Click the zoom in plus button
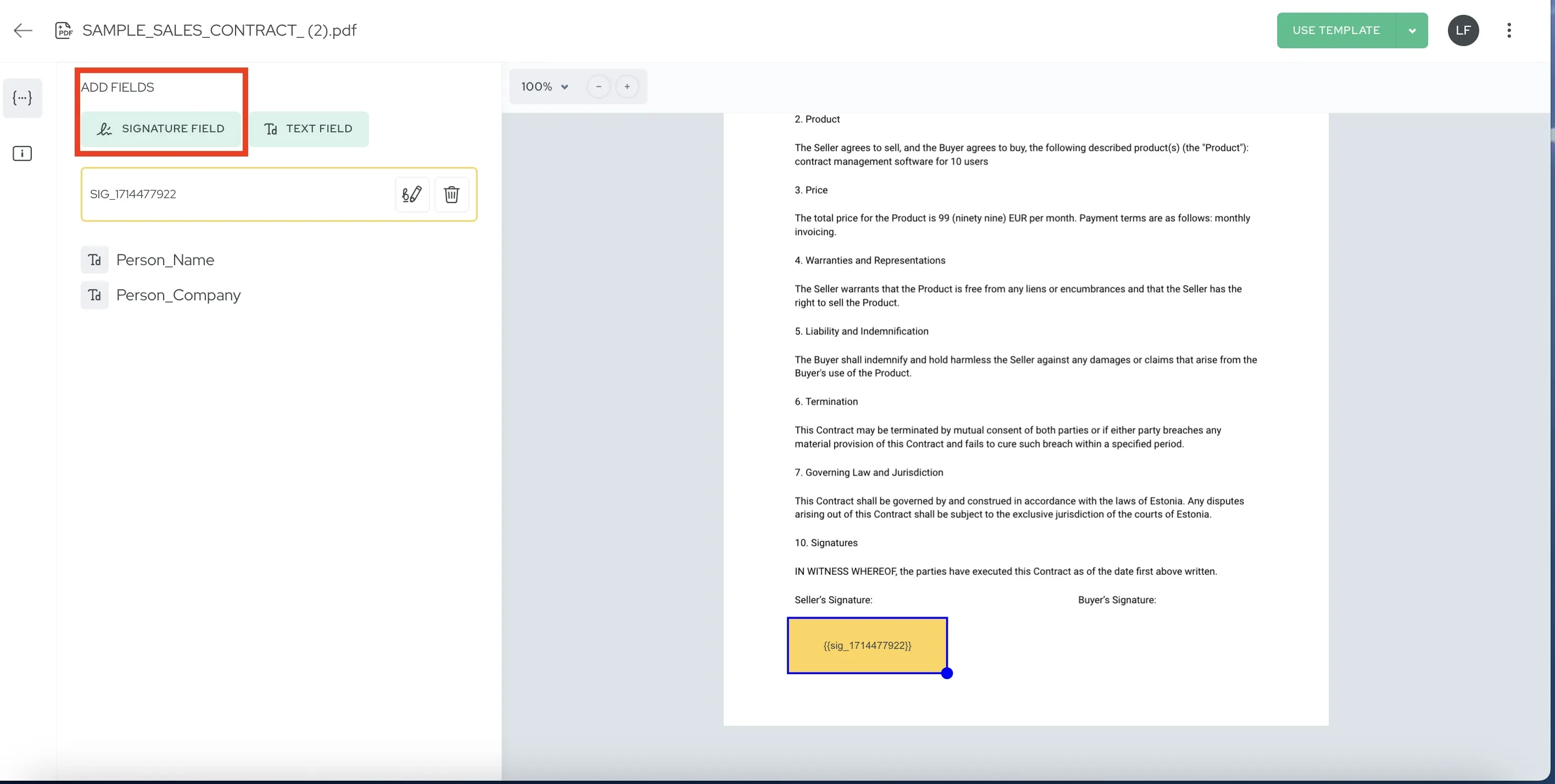The height and width of the screenshot is (784, 1555). [627, 87]
